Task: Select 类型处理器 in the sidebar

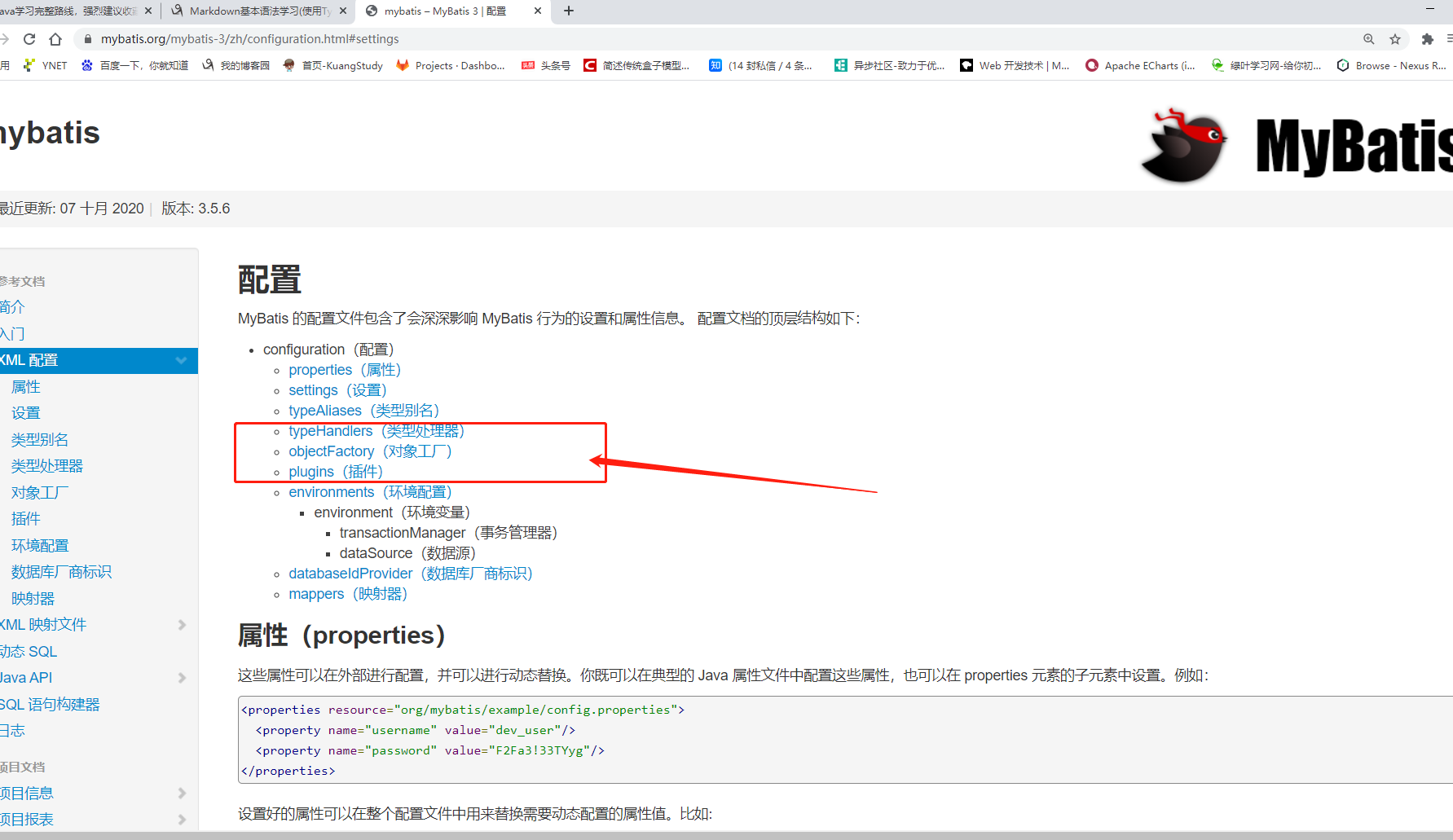Action: tap(47, 466)
